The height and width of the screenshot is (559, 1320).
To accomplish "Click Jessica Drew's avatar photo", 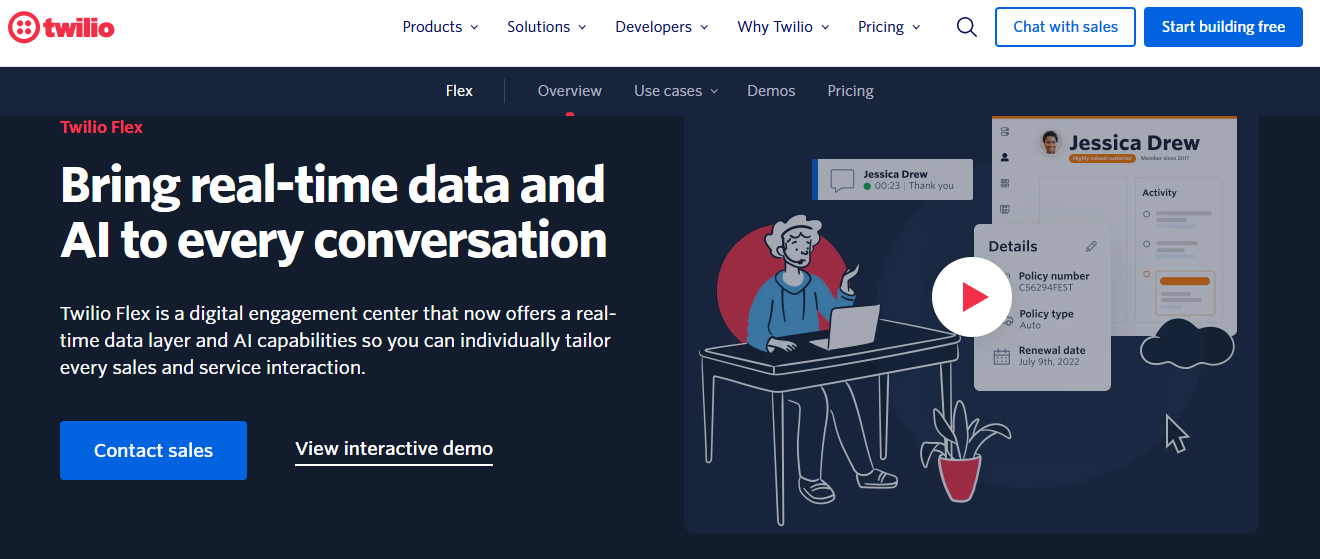I will [1050, 143].
